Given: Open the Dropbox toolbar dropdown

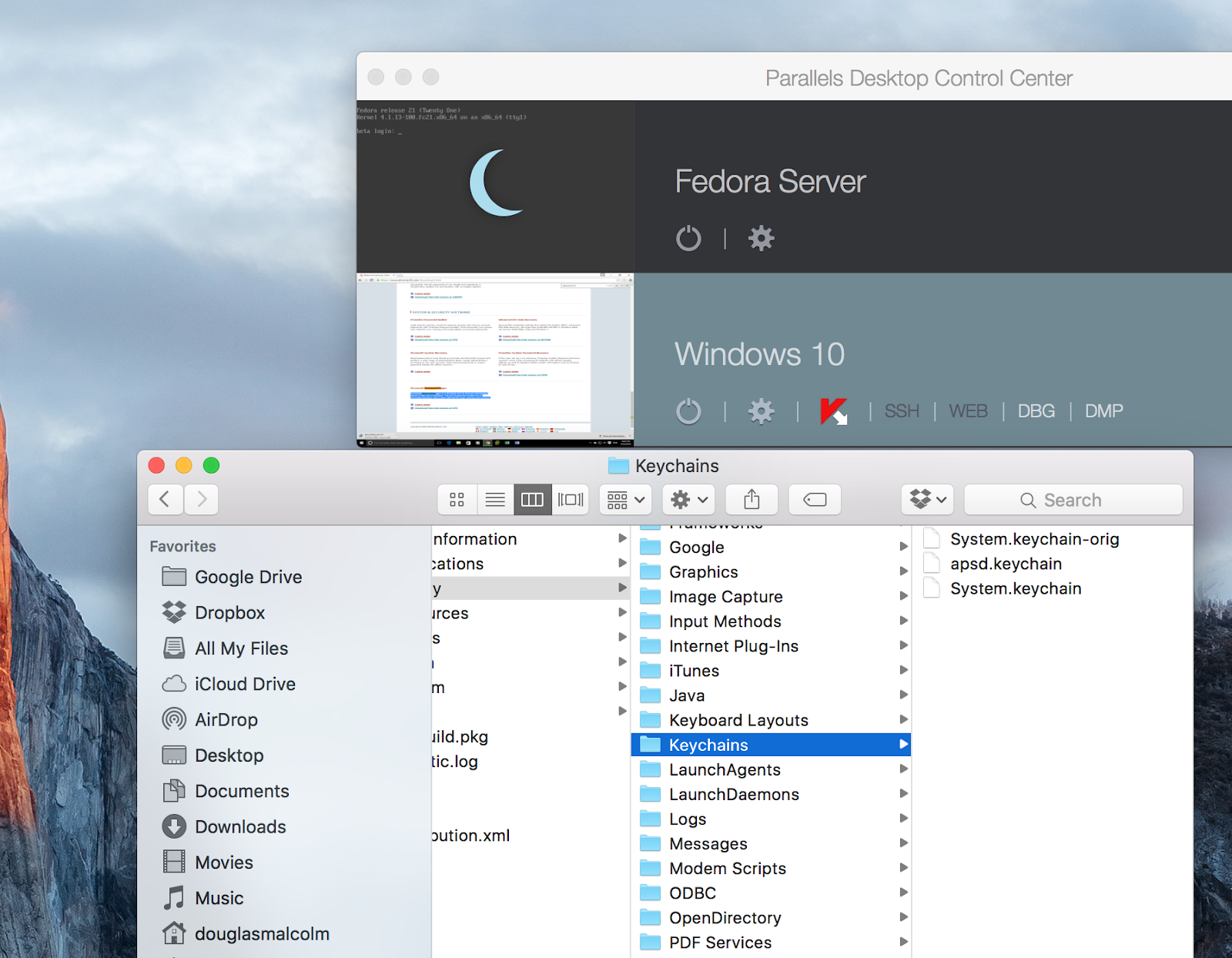Looking at the screenshot, I should [x=928, y=500].
